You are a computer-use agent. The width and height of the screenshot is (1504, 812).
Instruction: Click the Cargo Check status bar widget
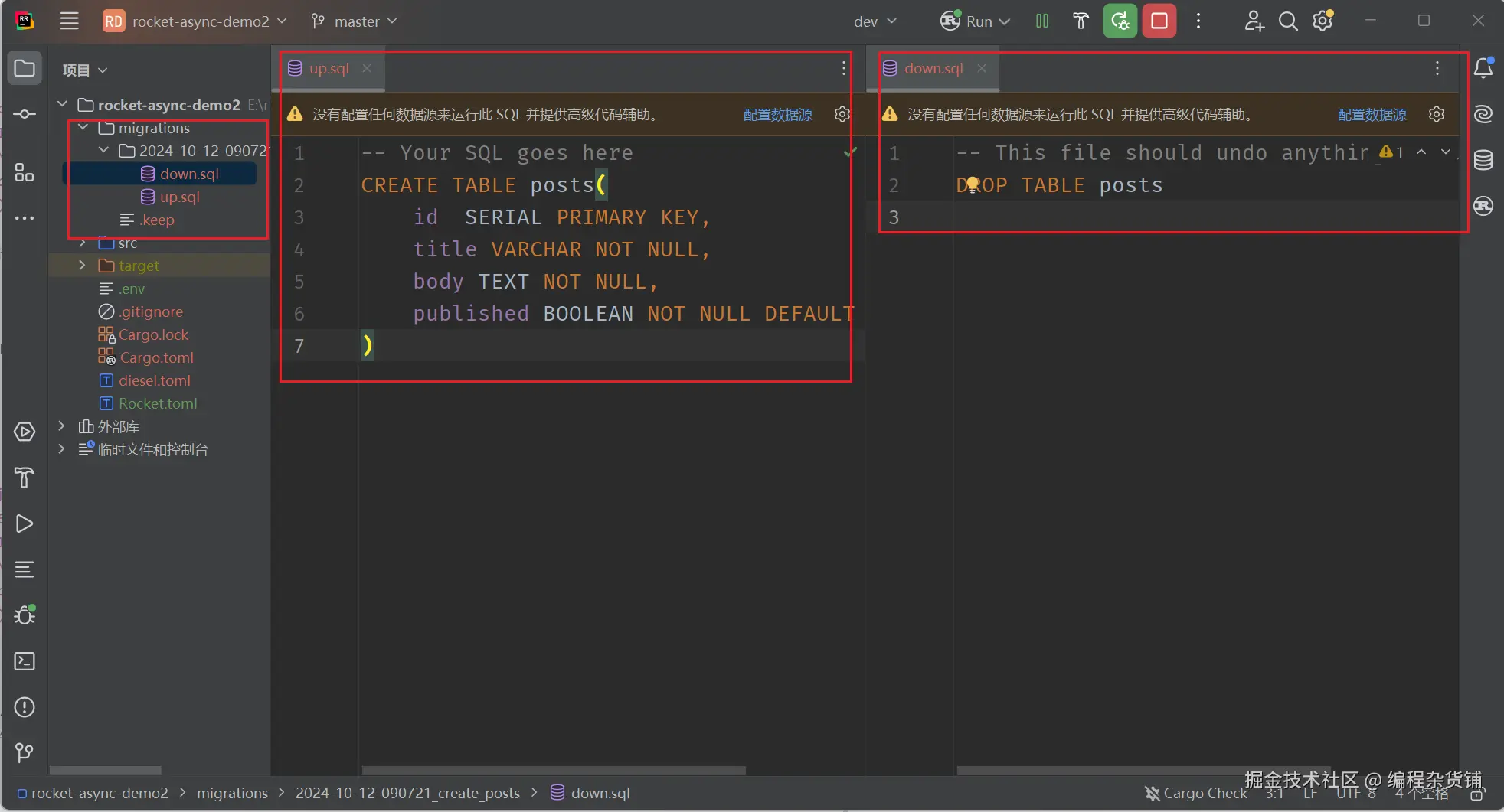pyautogui.click(x=1195, y=794)
